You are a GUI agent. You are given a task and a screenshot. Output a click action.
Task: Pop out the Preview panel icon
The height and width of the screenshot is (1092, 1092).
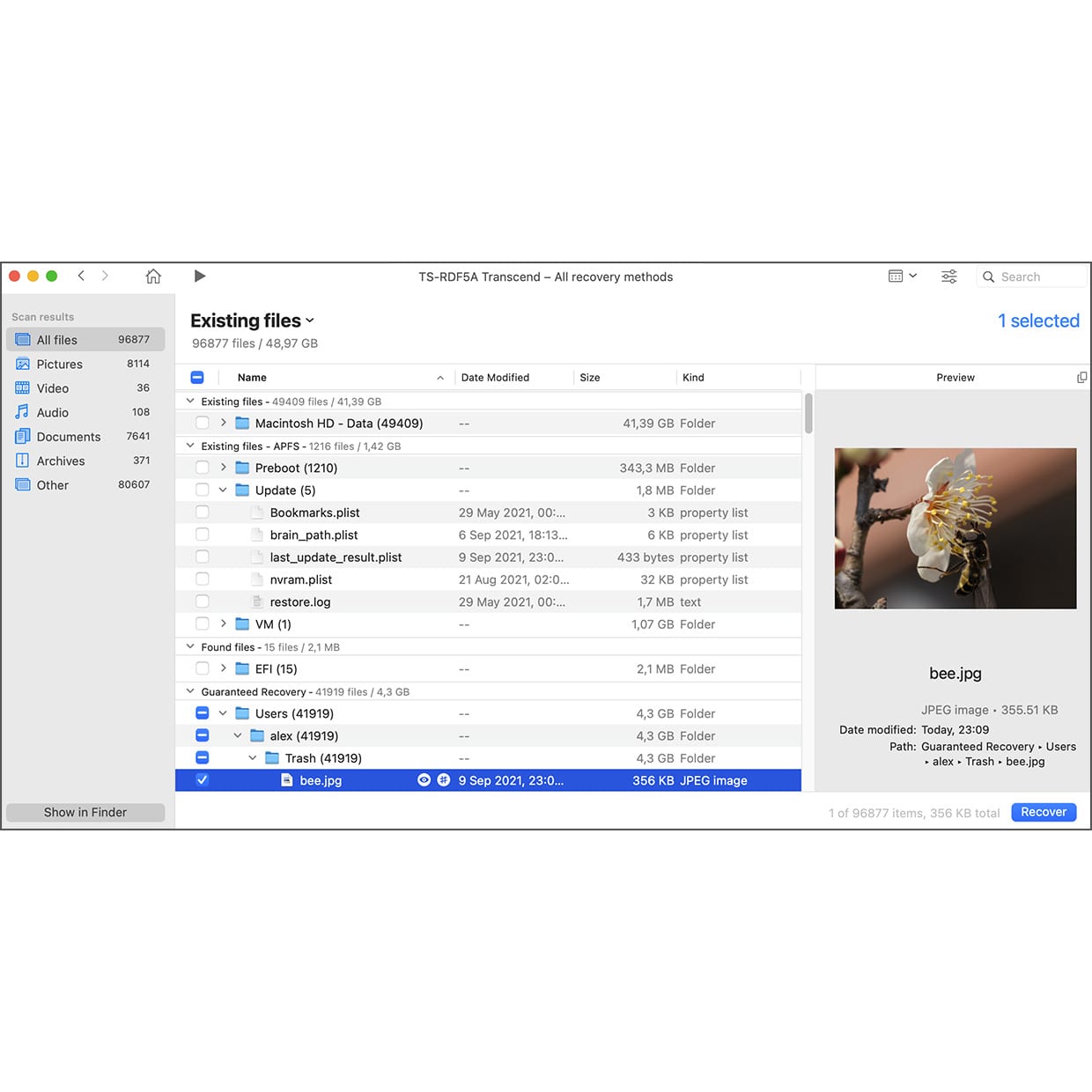[x=1081, y=377]
